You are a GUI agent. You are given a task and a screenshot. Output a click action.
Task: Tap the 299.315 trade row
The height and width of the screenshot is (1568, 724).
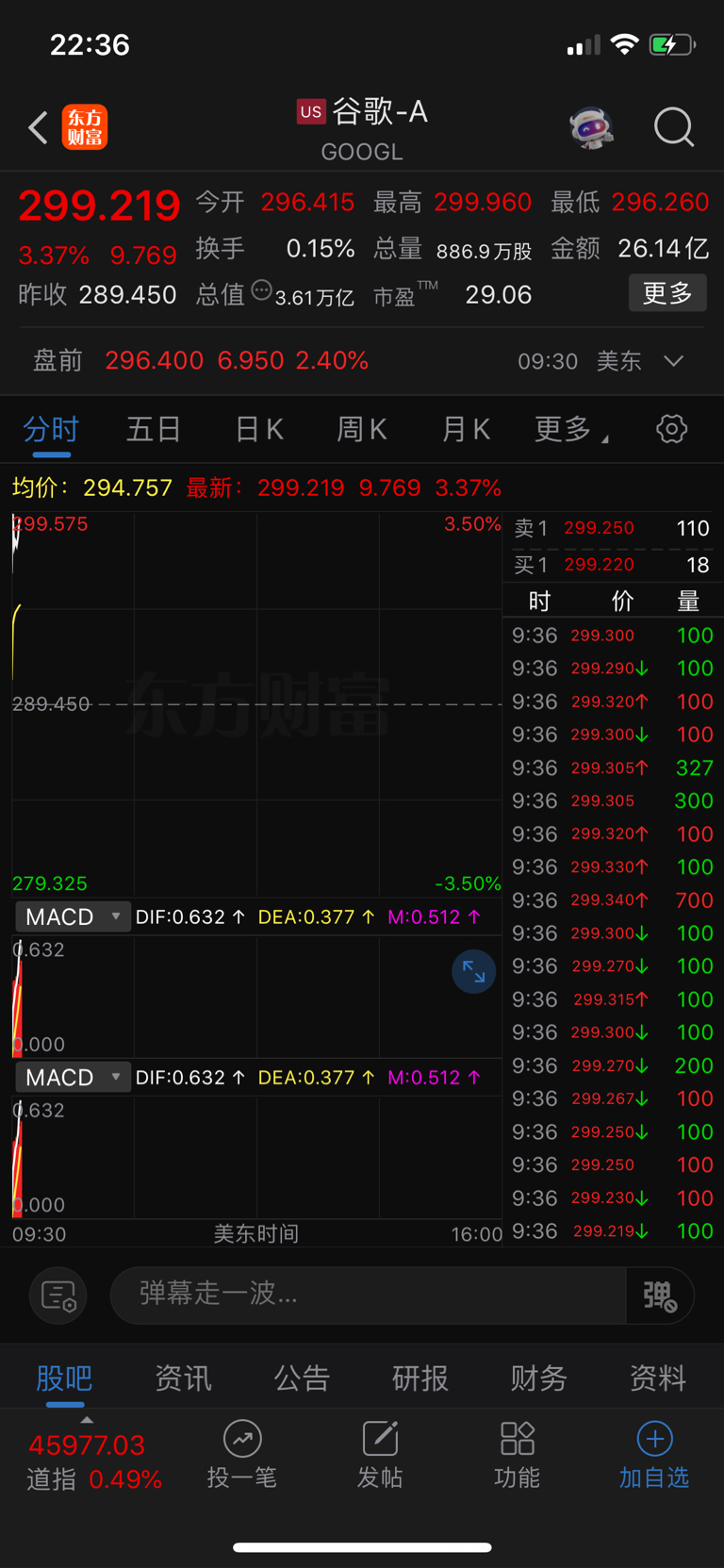[x=612, y=999]
